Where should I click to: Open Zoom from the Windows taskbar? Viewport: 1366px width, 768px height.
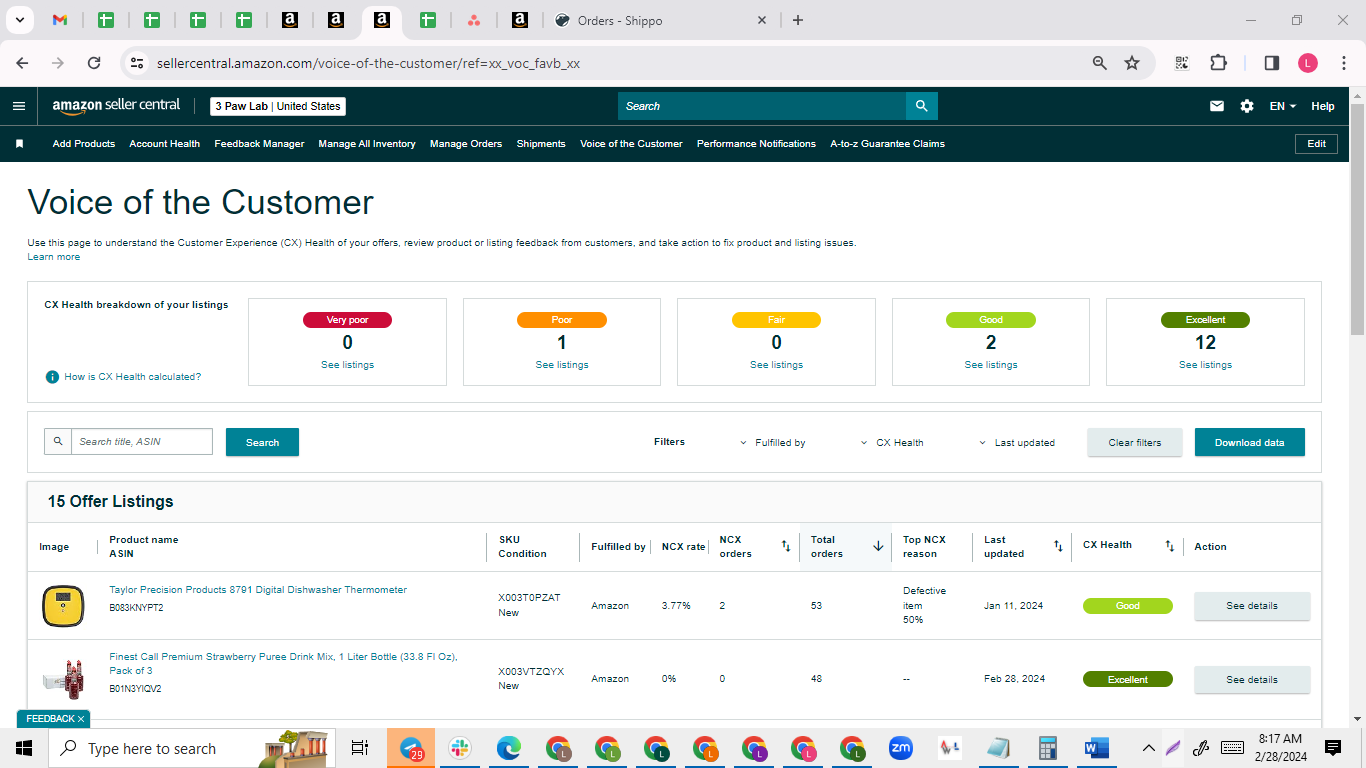click(901, 748)
